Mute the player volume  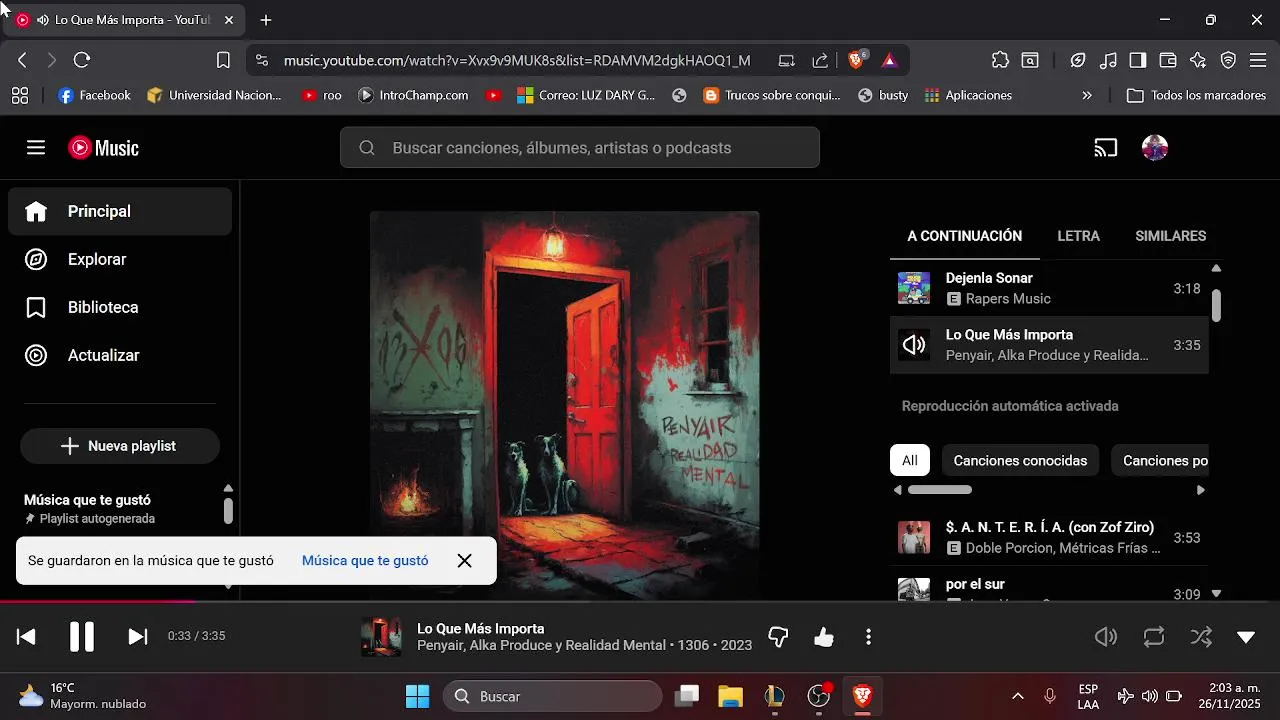pos(1105,637)
